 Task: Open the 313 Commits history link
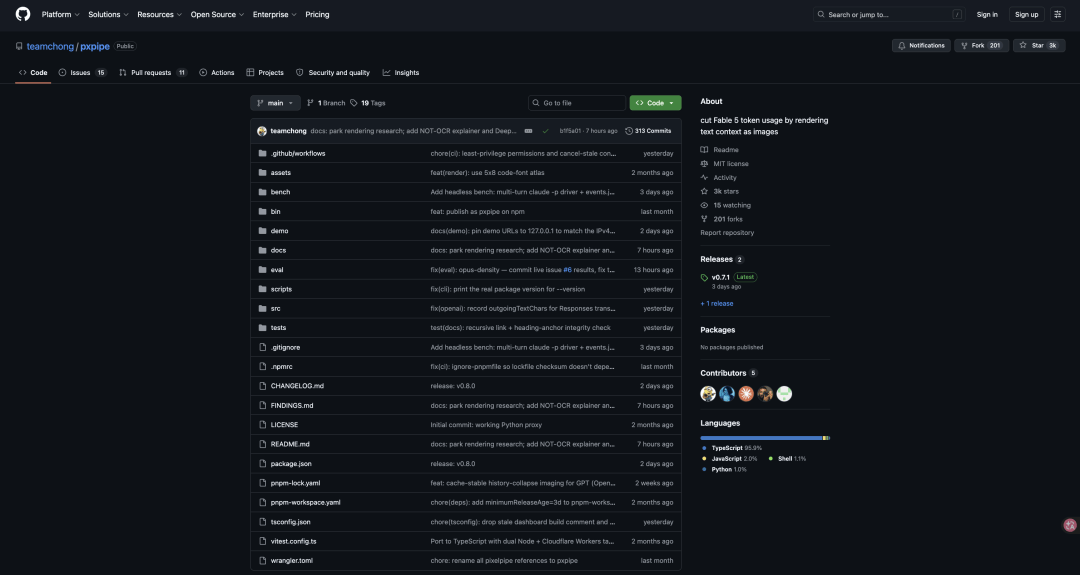(x=648, y=131)
